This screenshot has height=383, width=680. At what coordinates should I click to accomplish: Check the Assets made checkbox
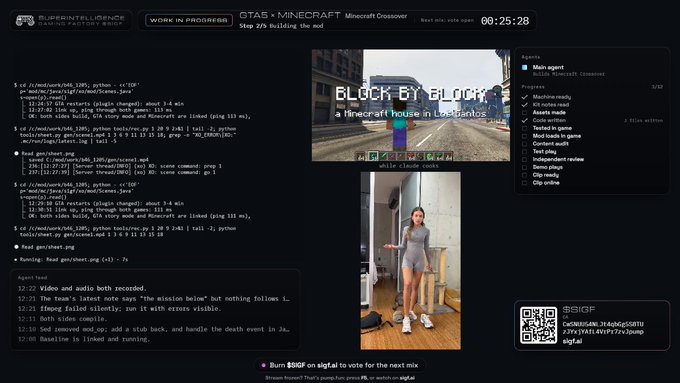[524, 112]
